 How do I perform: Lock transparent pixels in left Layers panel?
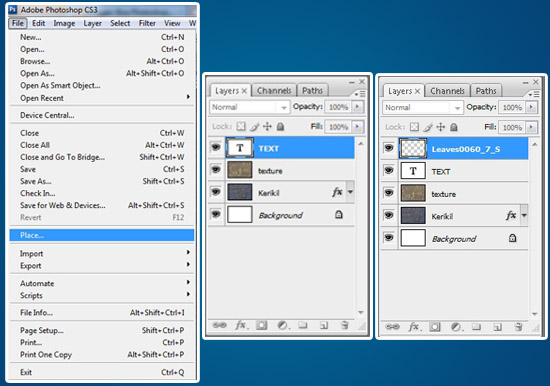click(241, 126)
